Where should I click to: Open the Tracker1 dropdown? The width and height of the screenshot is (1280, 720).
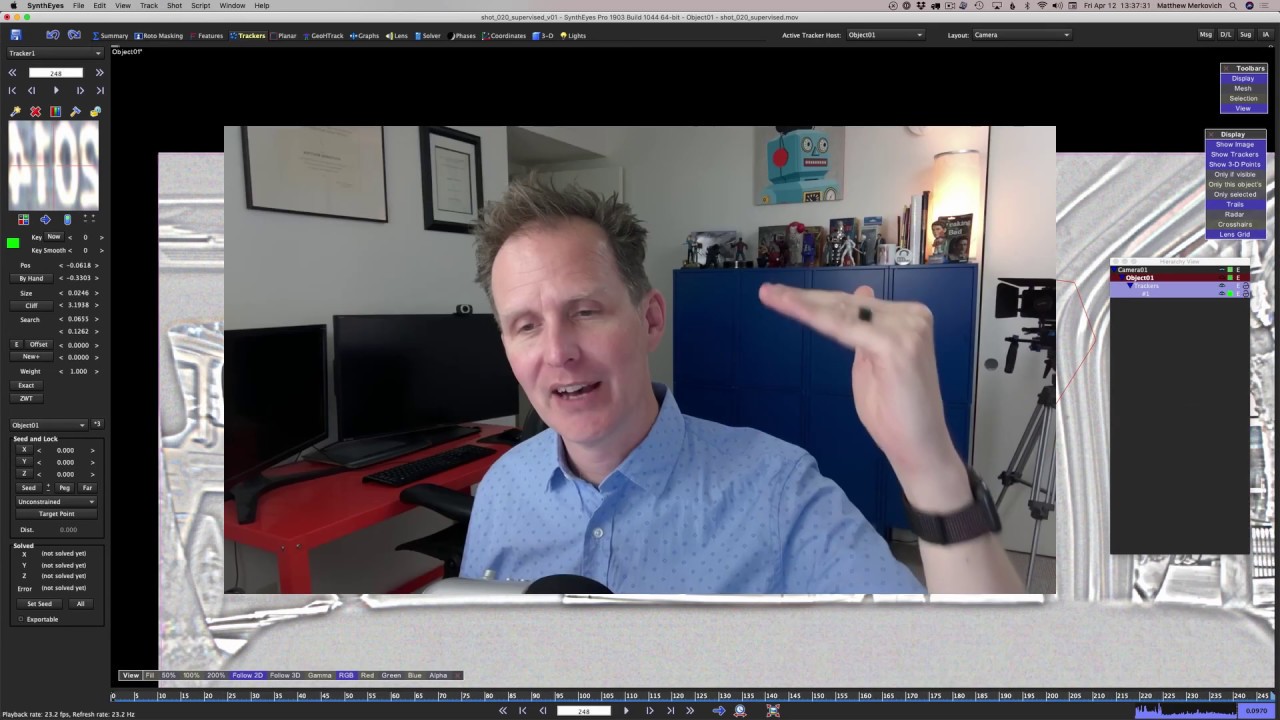point(55,53)
